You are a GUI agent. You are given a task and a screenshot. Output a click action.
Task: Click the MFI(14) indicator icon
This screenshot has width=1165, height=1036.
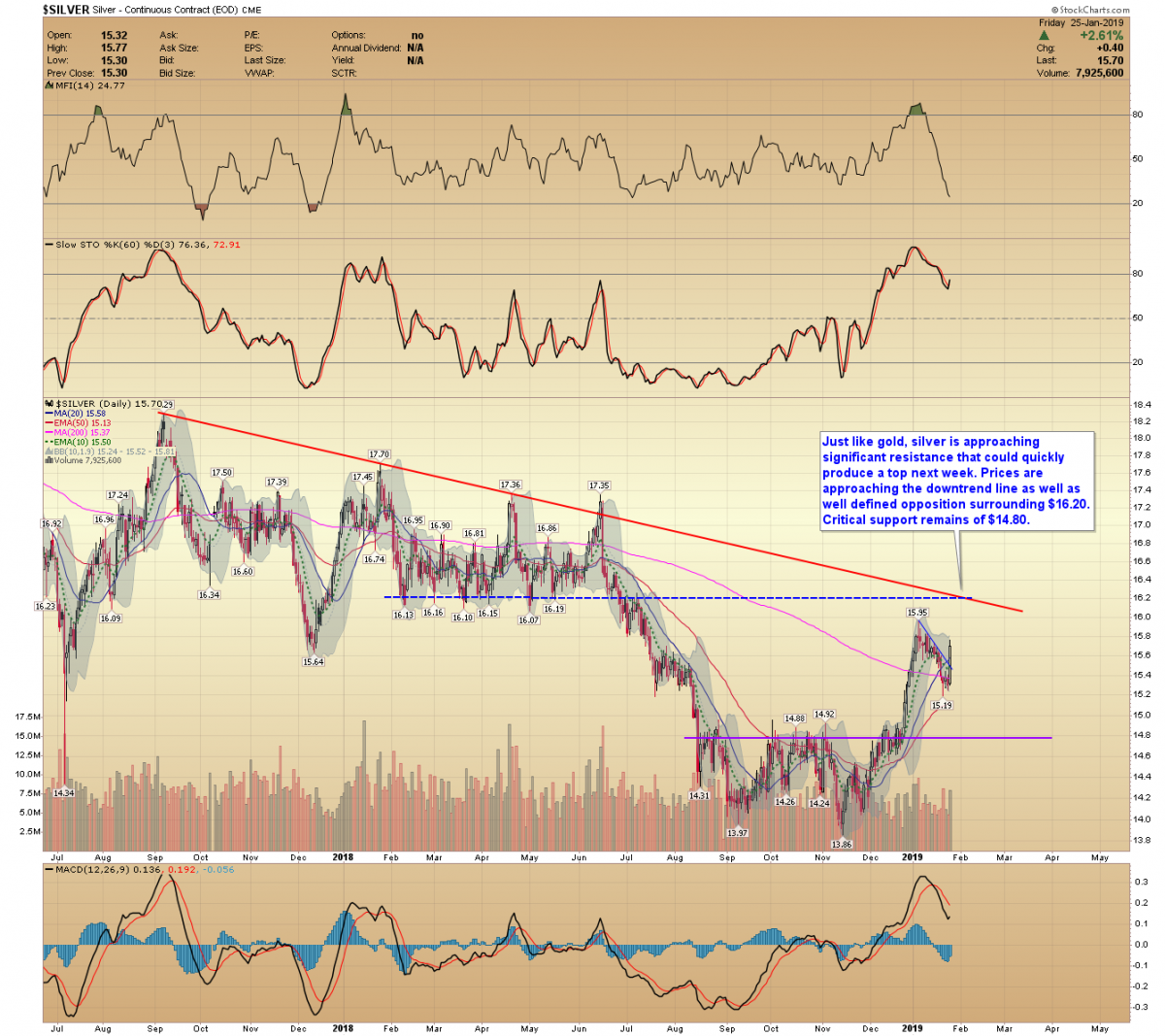tap(50, 85)
